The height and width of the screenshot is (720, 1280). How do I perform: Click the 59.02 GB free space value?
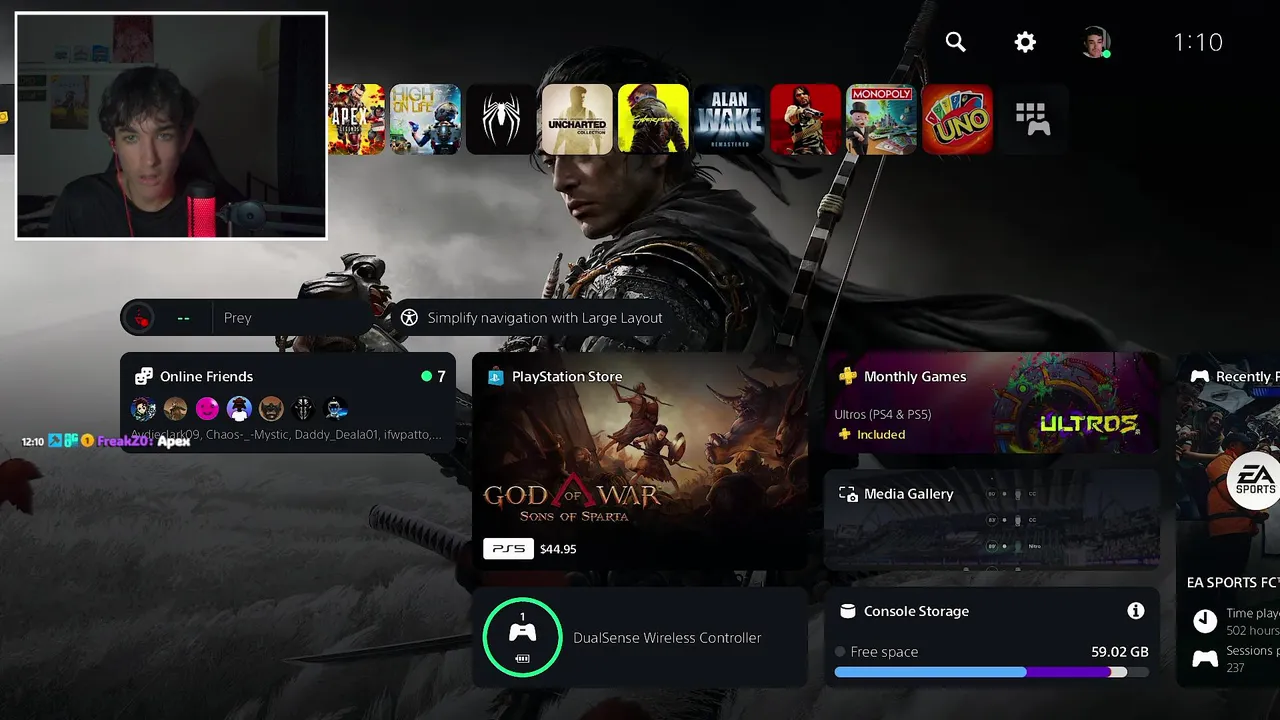1119,651
